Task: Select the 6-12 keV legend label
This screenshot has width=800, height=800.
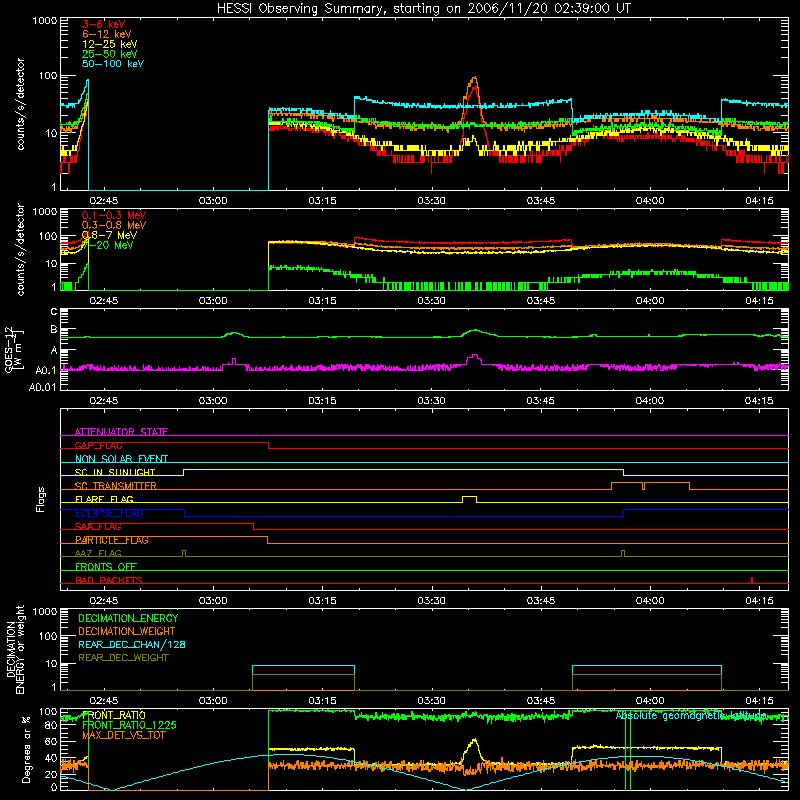Action: 107,34
